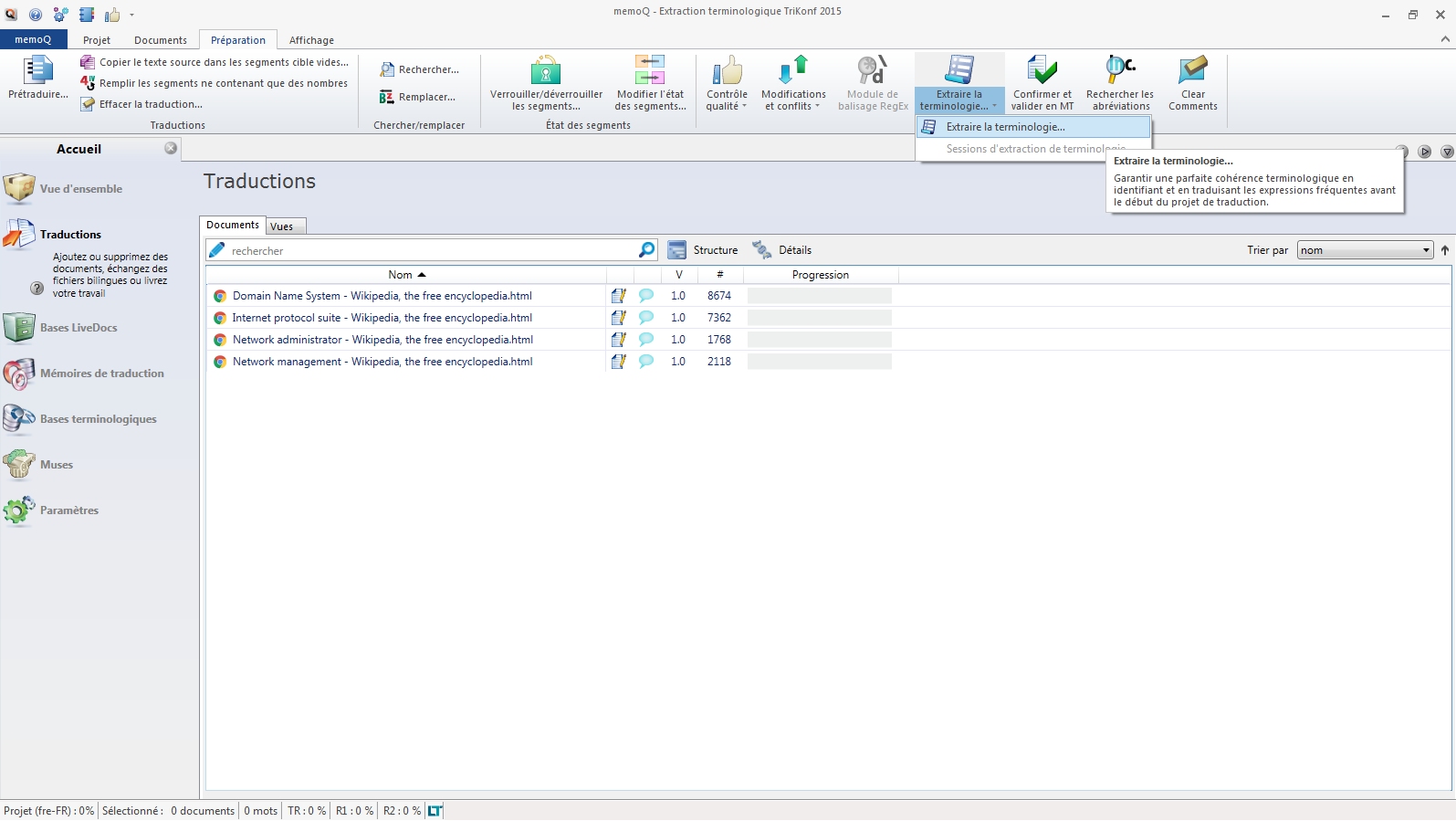Viewport: 1456px width, 821px height.
Task: Open the memoQ application tab
Action: point(33,39)
